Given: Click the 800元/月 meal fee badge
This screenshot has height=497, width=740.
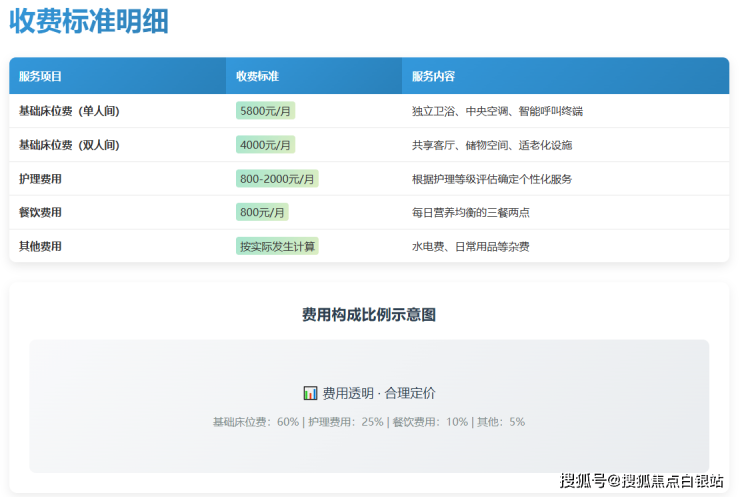Looking at the screenshot, I should pyautogui.click(x=262, y=212).
